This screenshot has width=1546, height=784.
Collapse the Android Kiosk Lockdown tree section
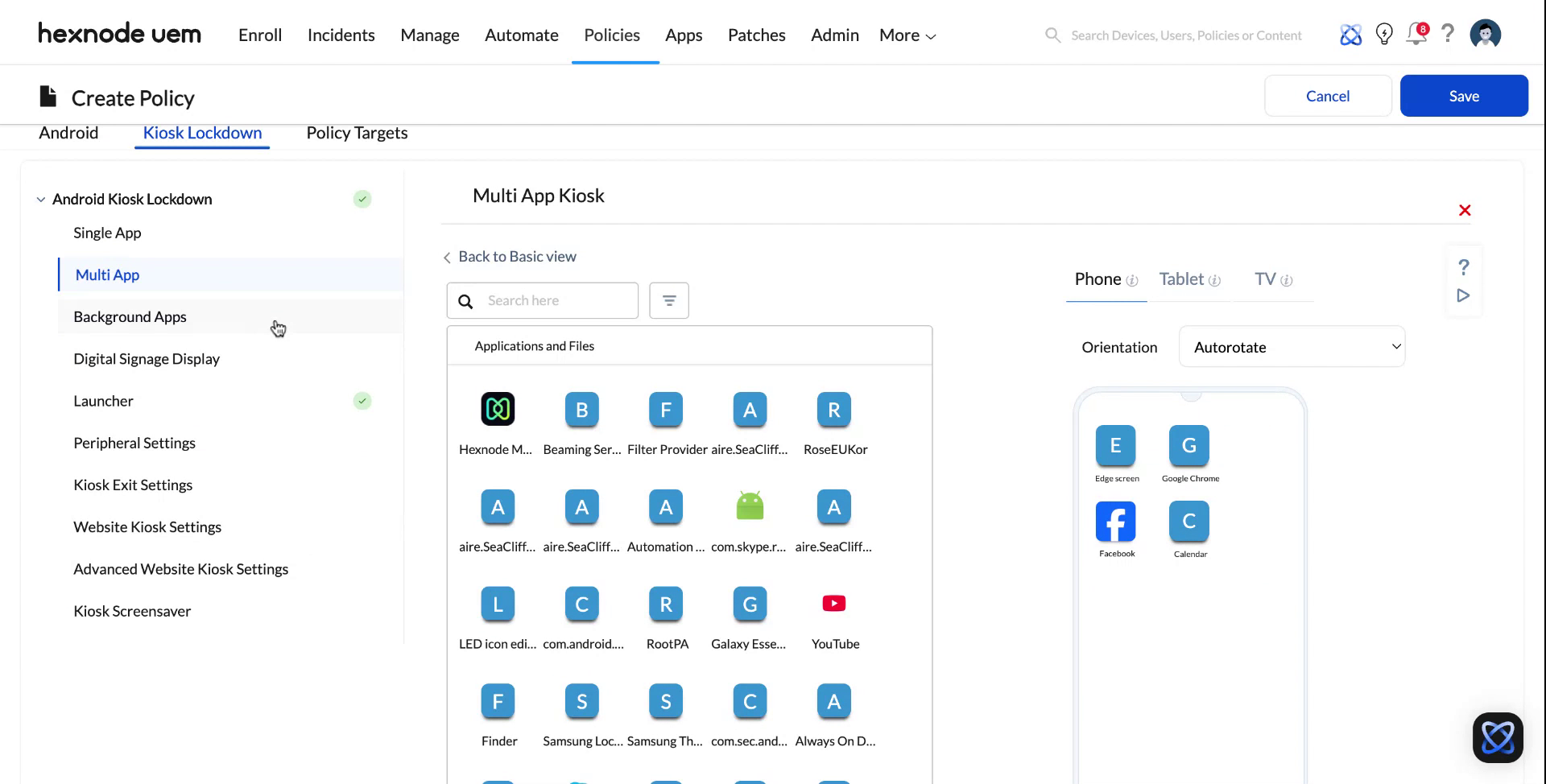coord(40,199)
